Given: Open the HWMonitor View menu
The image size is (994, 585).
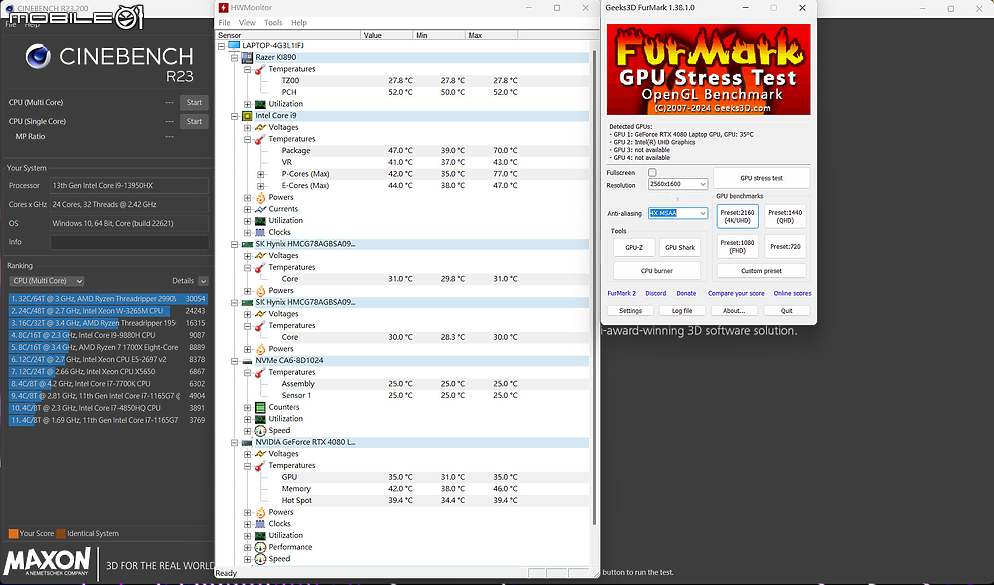Looking at the screenshot, I should click(x=247, y=23).
